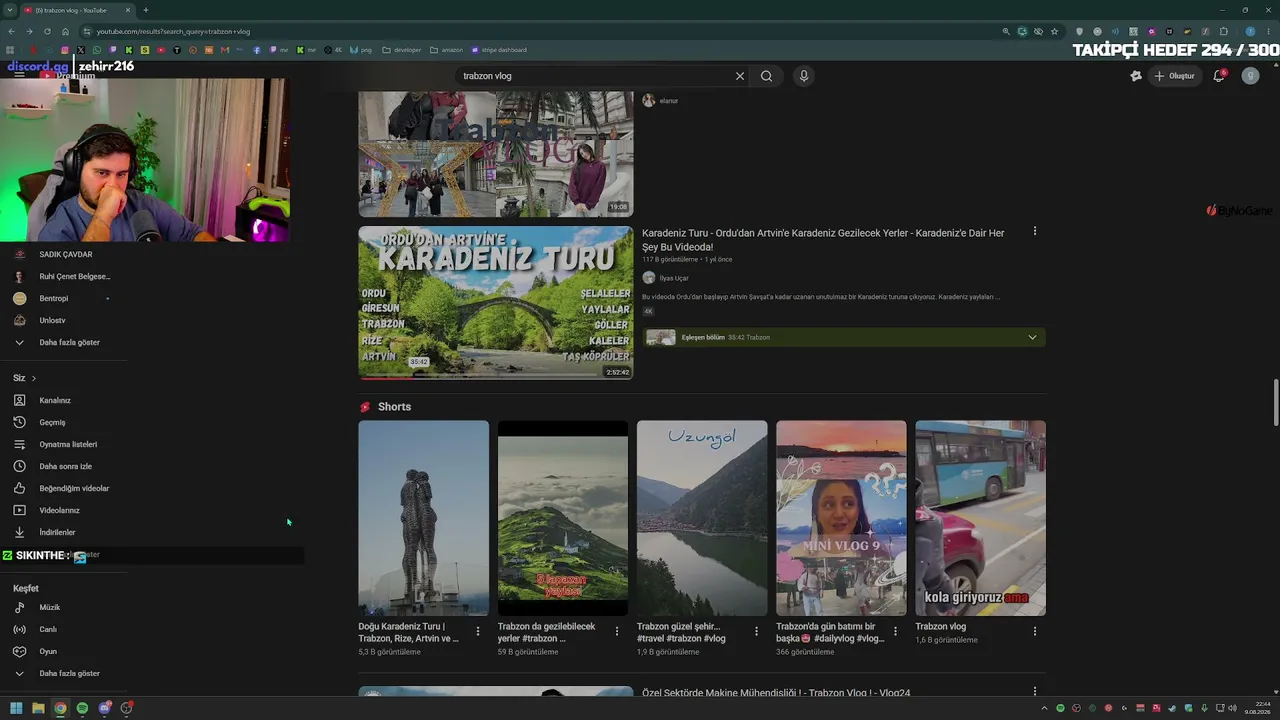Close the trabzon vlog browser tab
This screenshot has height=720, width=1280.
(128, 10)
